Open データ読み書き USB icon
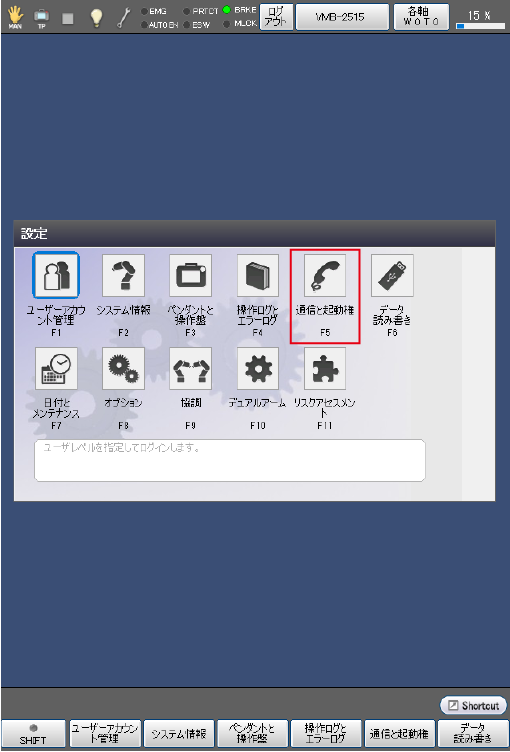This screenshot has width=510, height=752. 392,275
